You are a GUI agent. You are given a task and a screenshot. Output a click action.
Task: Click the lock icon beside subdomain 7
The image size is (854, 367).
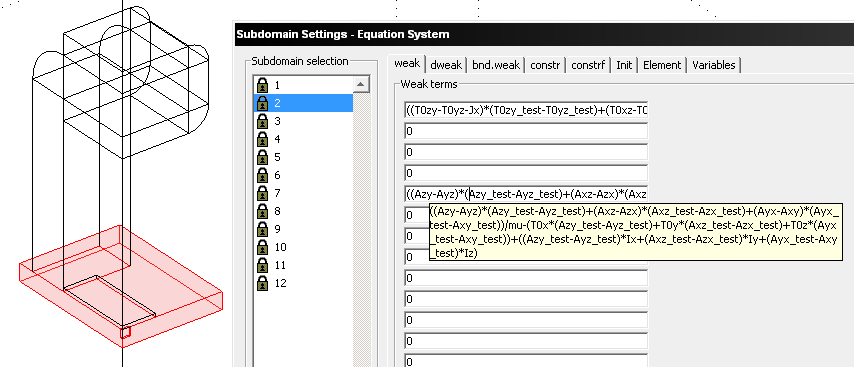pos(263,193)
